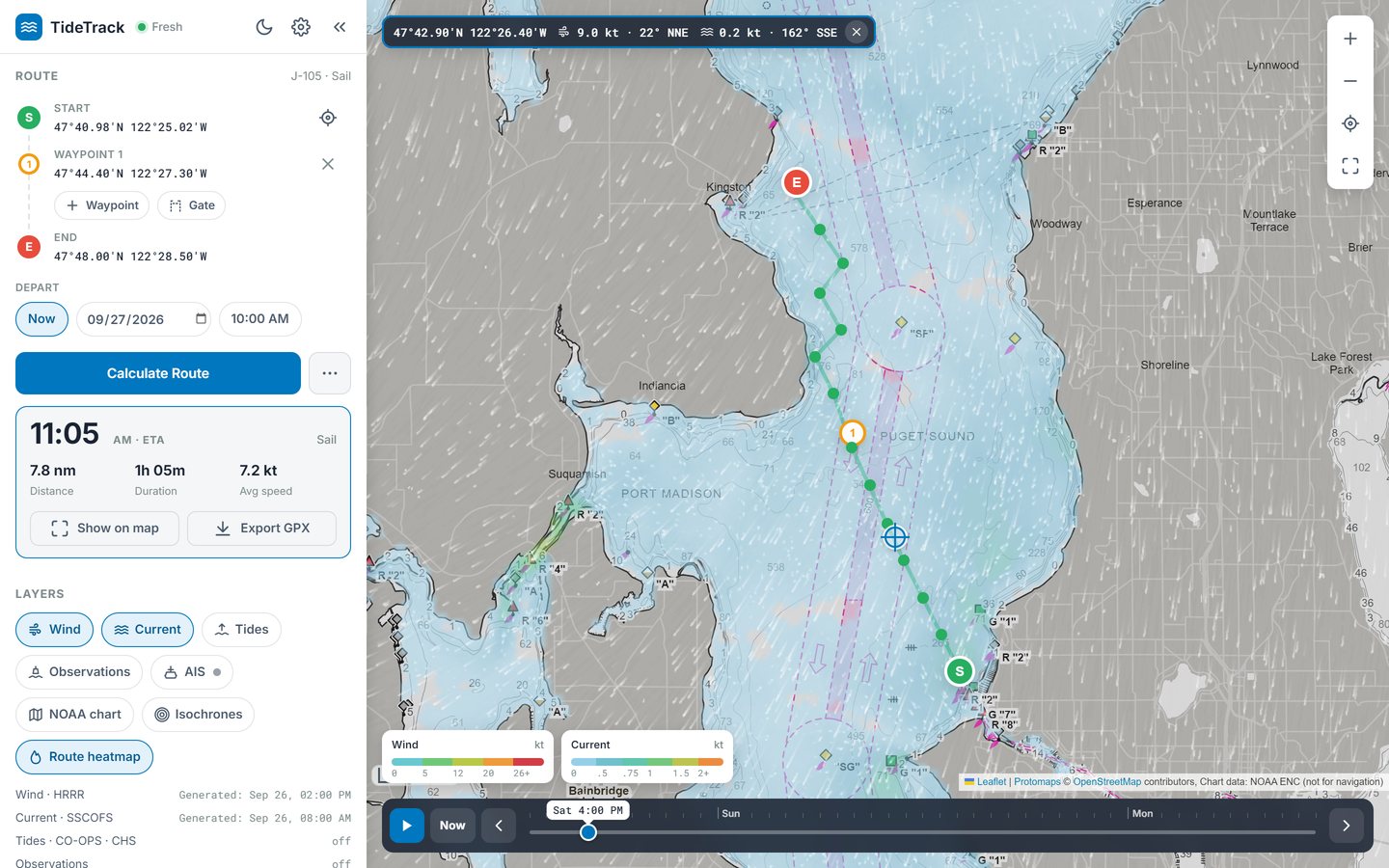This screenshot has height=868, width=1389.
Task: Open Leaflet attribution link
Action: [x=992, y=782]
